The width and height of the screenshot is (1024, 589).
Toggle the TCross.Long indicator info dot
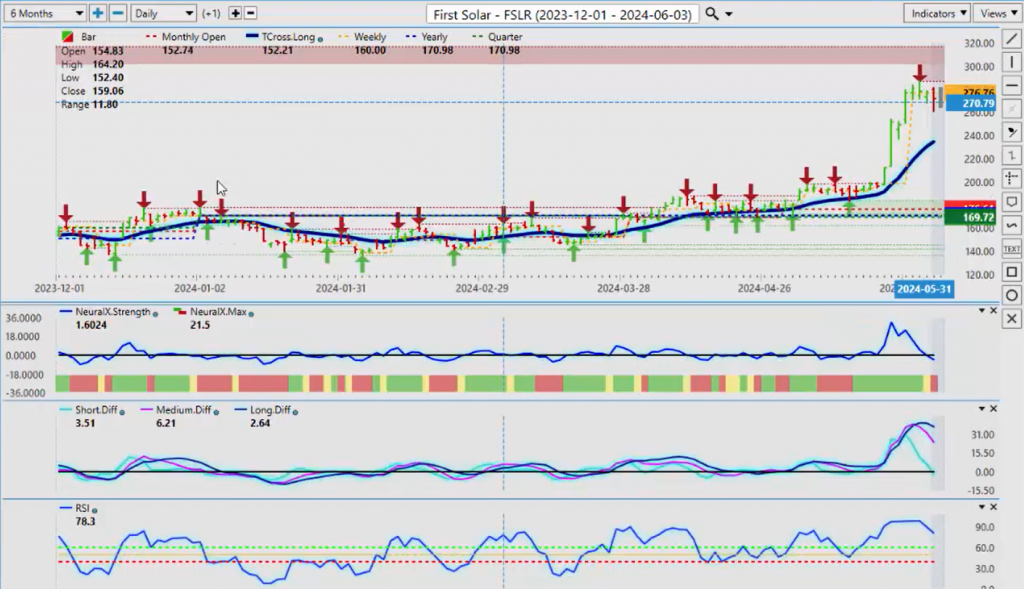[x=320, y=38]
